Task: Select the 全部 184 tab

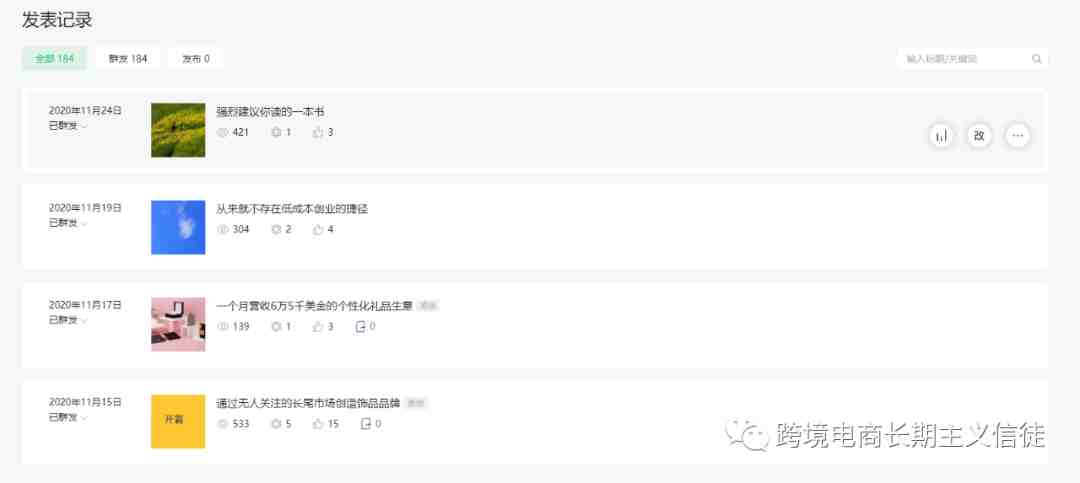Action: (54, 59)
